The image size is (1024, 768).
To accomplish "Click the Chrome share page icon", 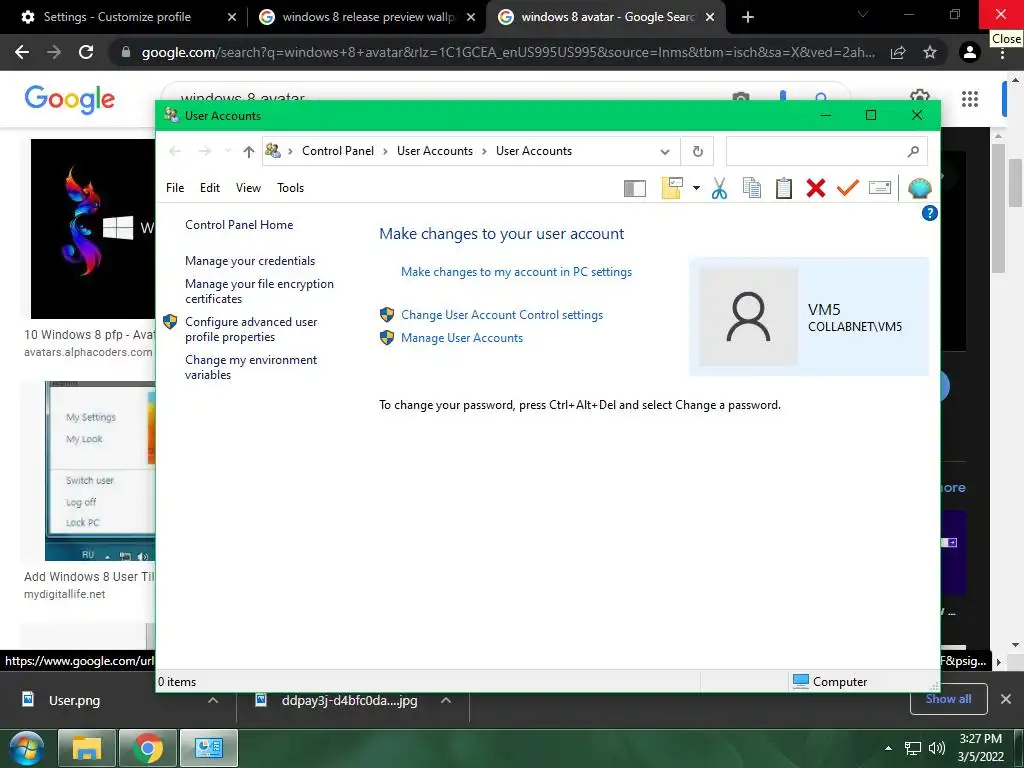I will tap(898, 52).
